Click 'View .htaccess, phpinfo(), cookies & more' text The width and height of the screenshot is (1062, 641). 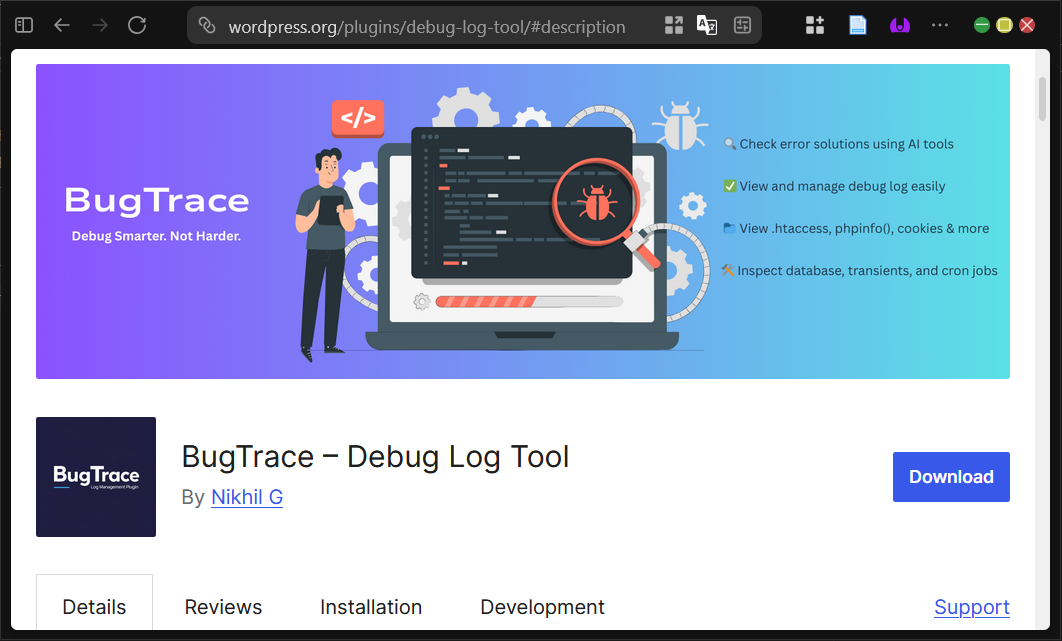coord(864,229)
